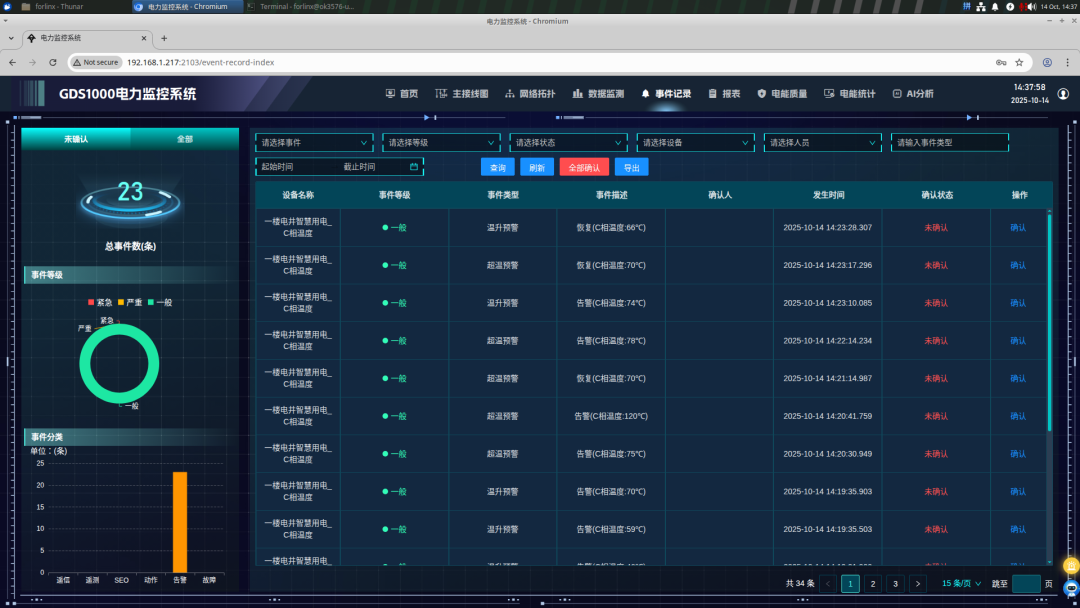1080x608 pixels.
Task: Click the calendar icon in date range field
Action: point(414,167)
